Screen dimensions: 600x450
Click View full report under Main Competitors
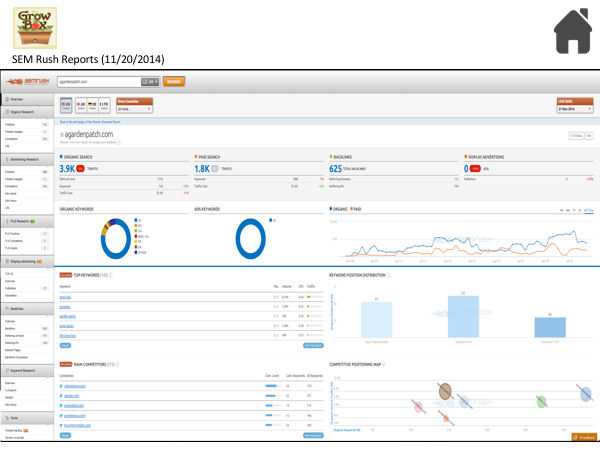[313, 435]
